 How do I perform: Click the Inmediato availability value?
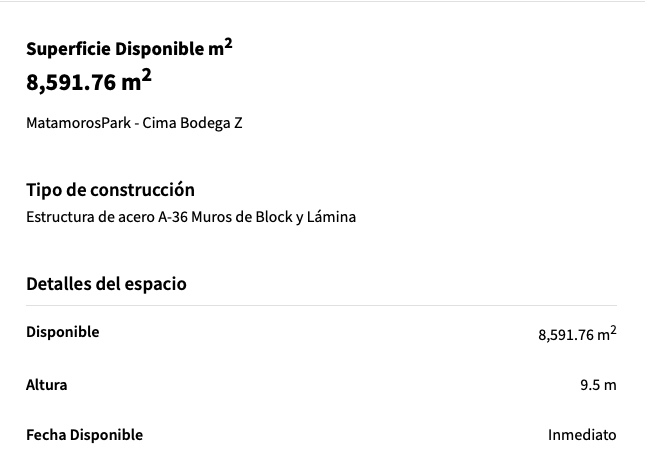click(582, 435)
